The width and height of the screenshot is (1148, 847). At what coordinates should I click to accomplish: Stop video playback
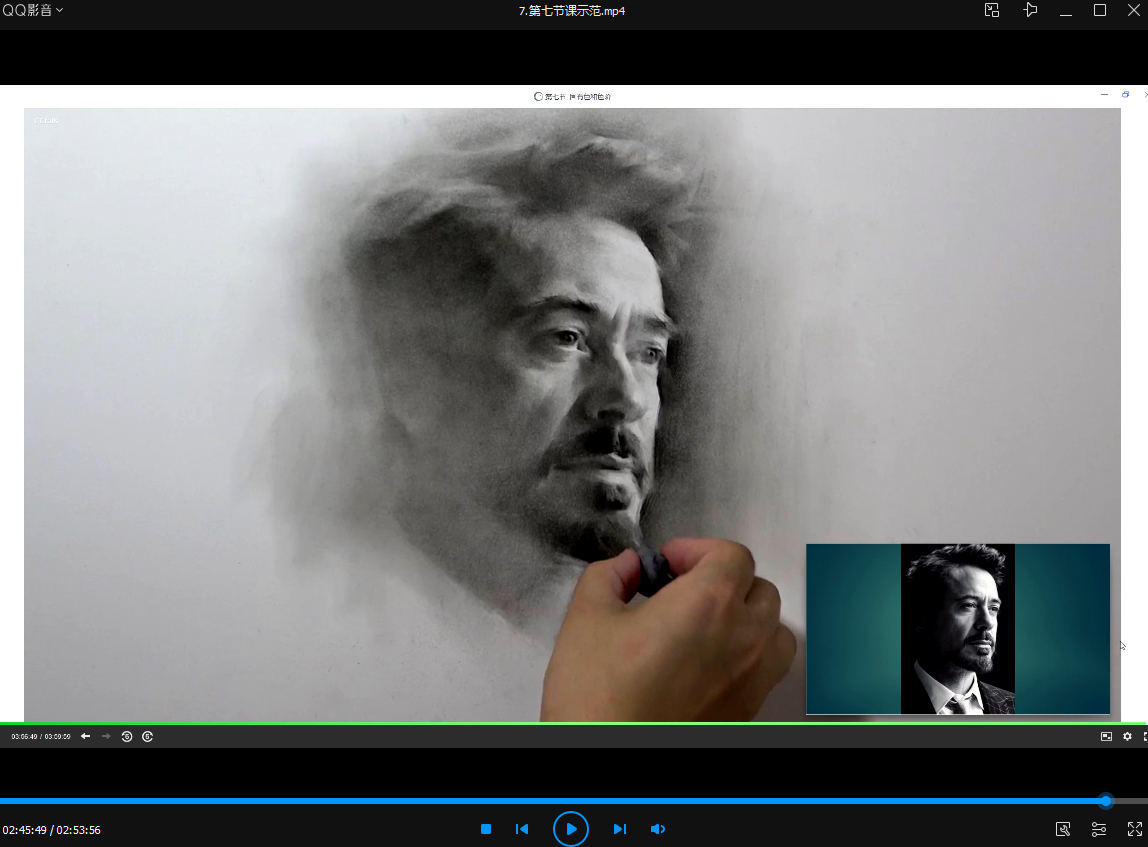pyautogui.click(x=486, y=829)
